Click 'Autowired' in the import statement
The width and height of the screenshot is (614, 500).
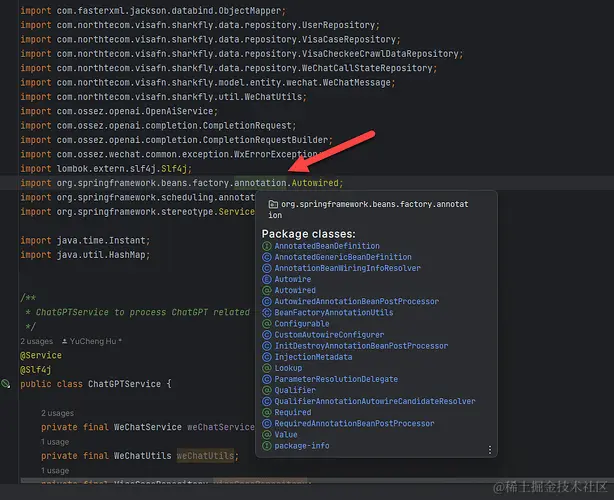click(315, 183)
